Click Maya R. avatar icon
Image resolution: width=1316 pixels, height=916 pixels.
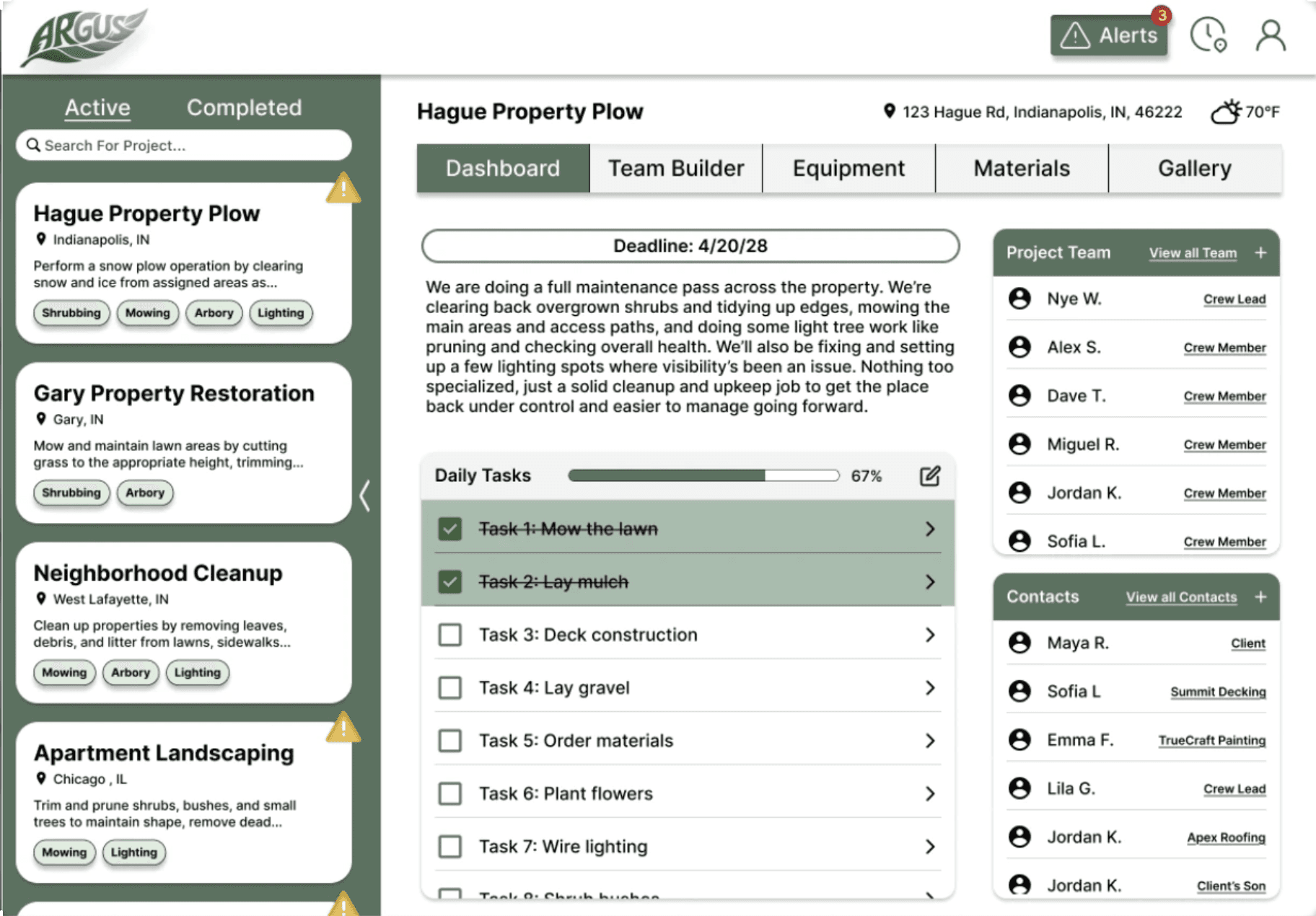coord(1019,643)
